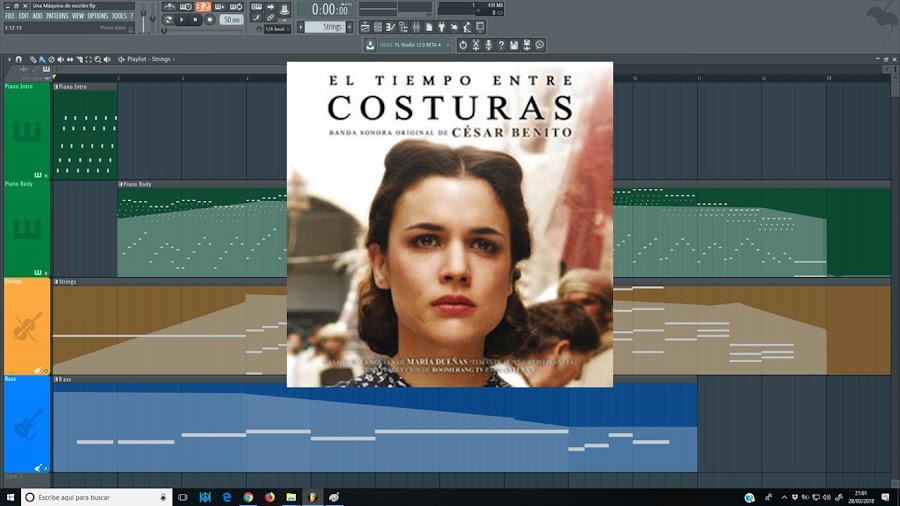Open the FILE menu

[x=9, y=16]
